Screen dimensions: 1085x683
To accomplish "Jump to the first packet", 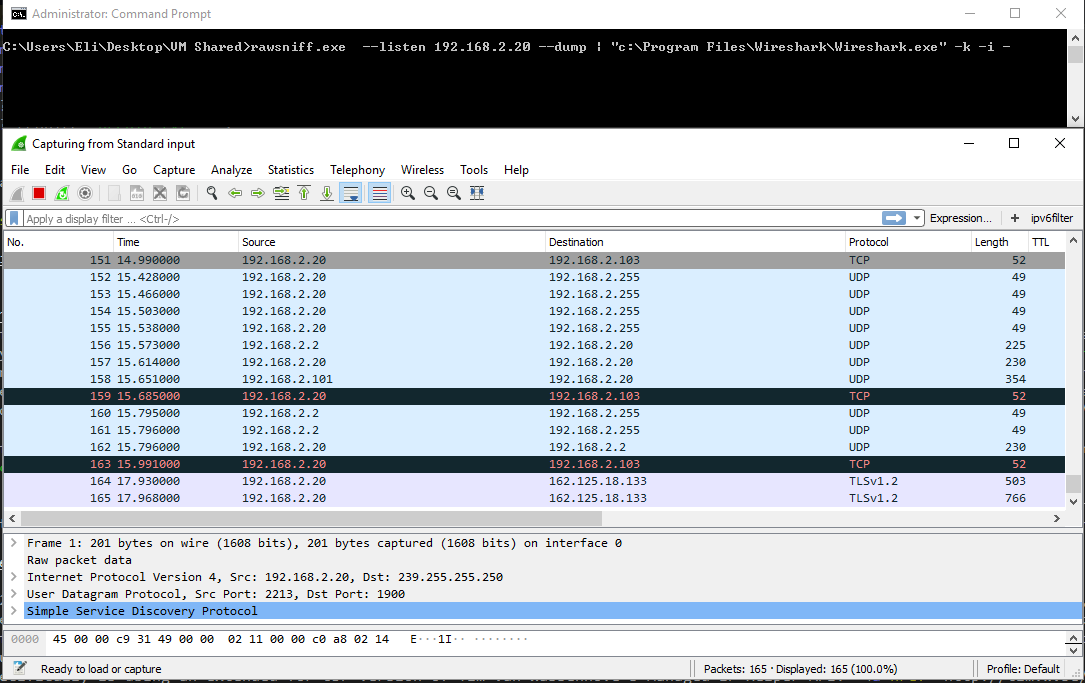I will [x=304, y=194].
